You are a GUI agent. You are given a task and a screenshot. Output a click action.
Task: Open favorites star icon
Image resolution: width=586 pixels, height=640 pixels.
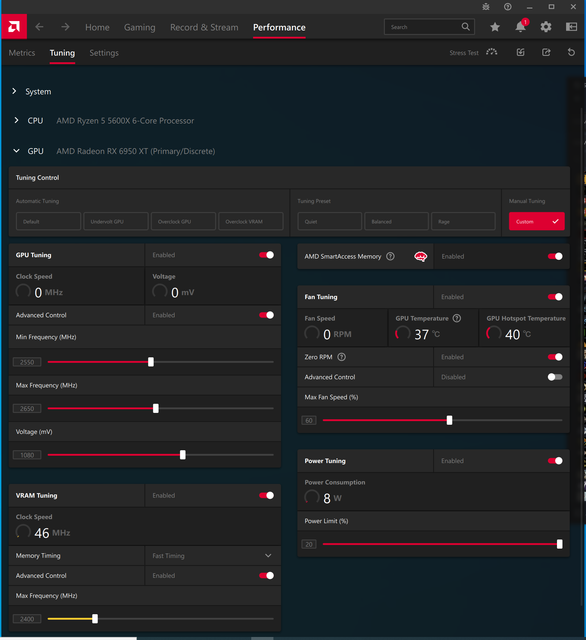coord(495,27)
